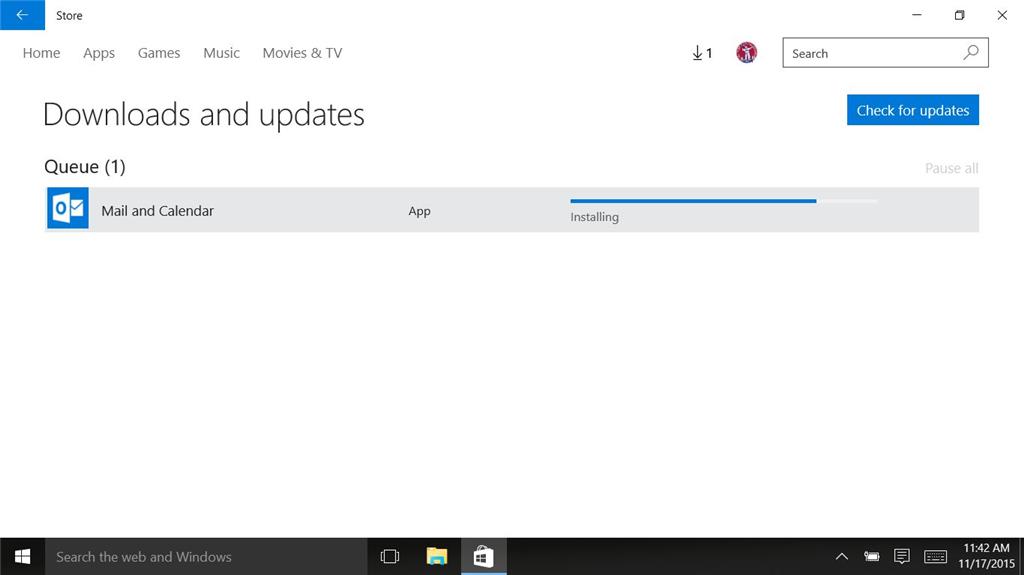This screenshot has width=1024, height=575.
Task: Click the Mail and Calendar app icon
Action: [x=68, y=208]
